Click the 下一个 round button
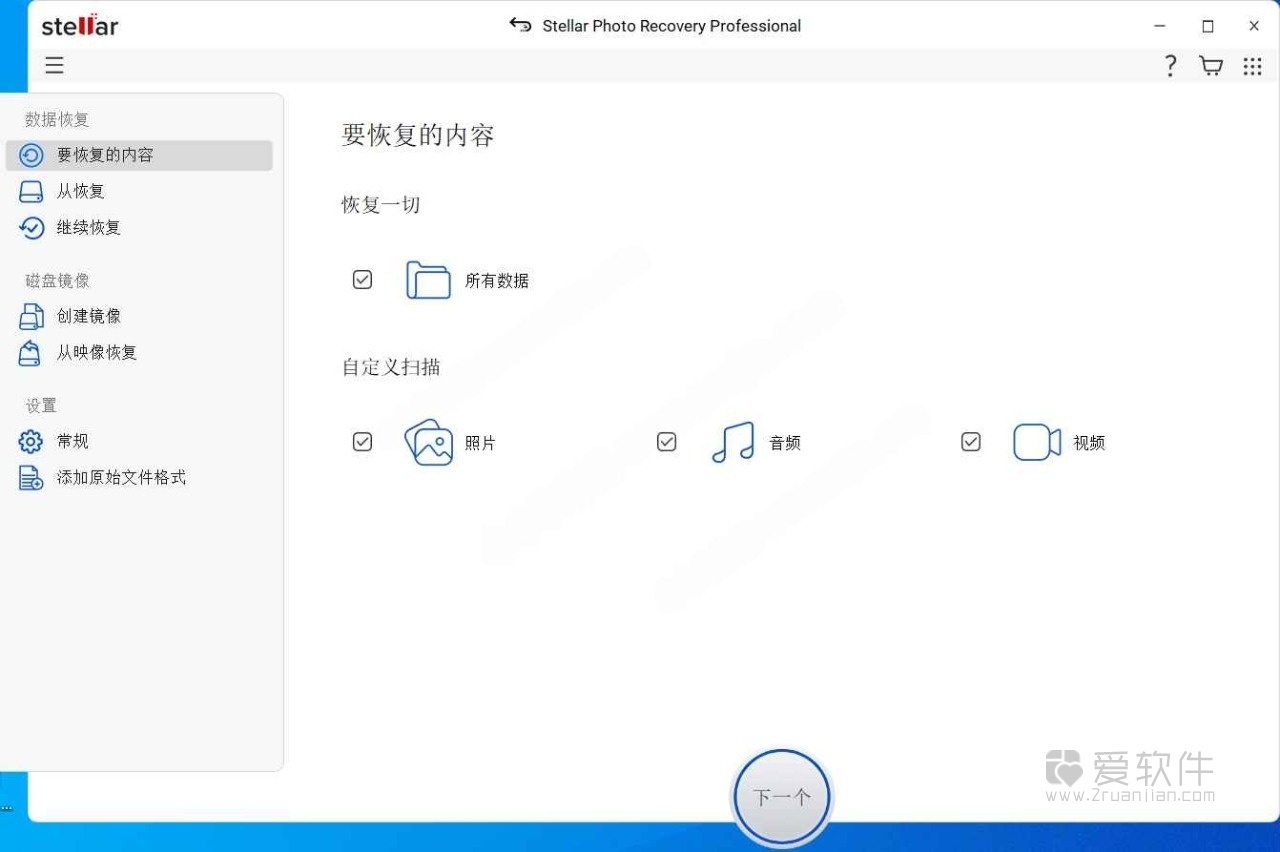 tap(781, 798)
